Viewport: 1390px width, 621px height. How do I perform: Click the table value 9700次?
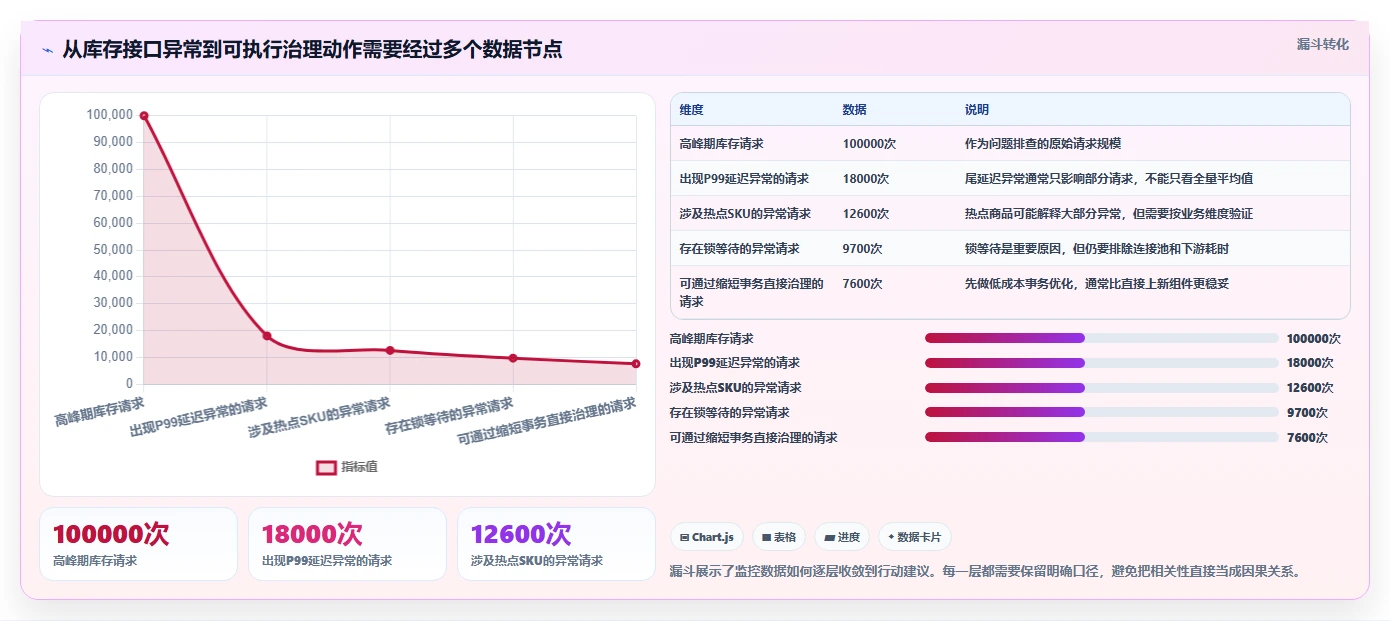(862, 249)
